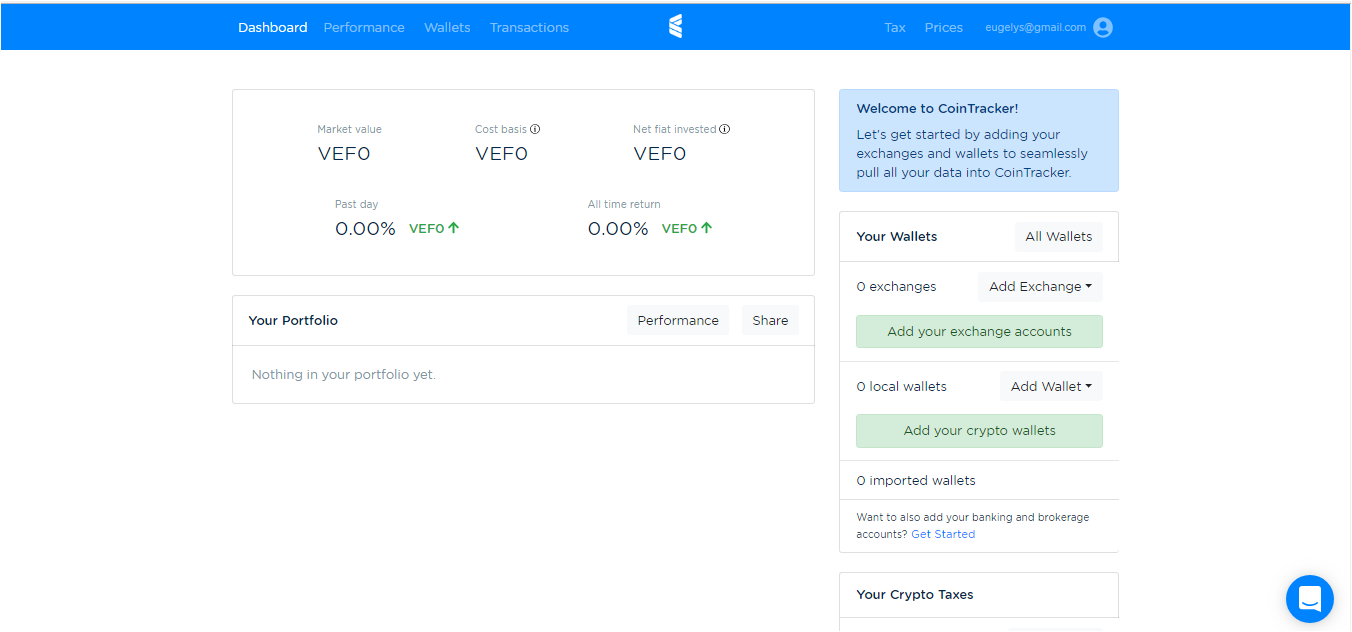Share your portfolio
The image size is (1352, 632).
(x=770, y=321)
